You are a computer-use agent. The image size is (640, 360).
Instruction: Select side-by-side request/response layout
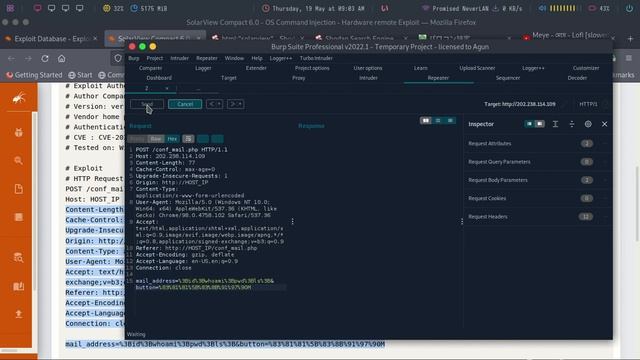click(x=426, y=120)
